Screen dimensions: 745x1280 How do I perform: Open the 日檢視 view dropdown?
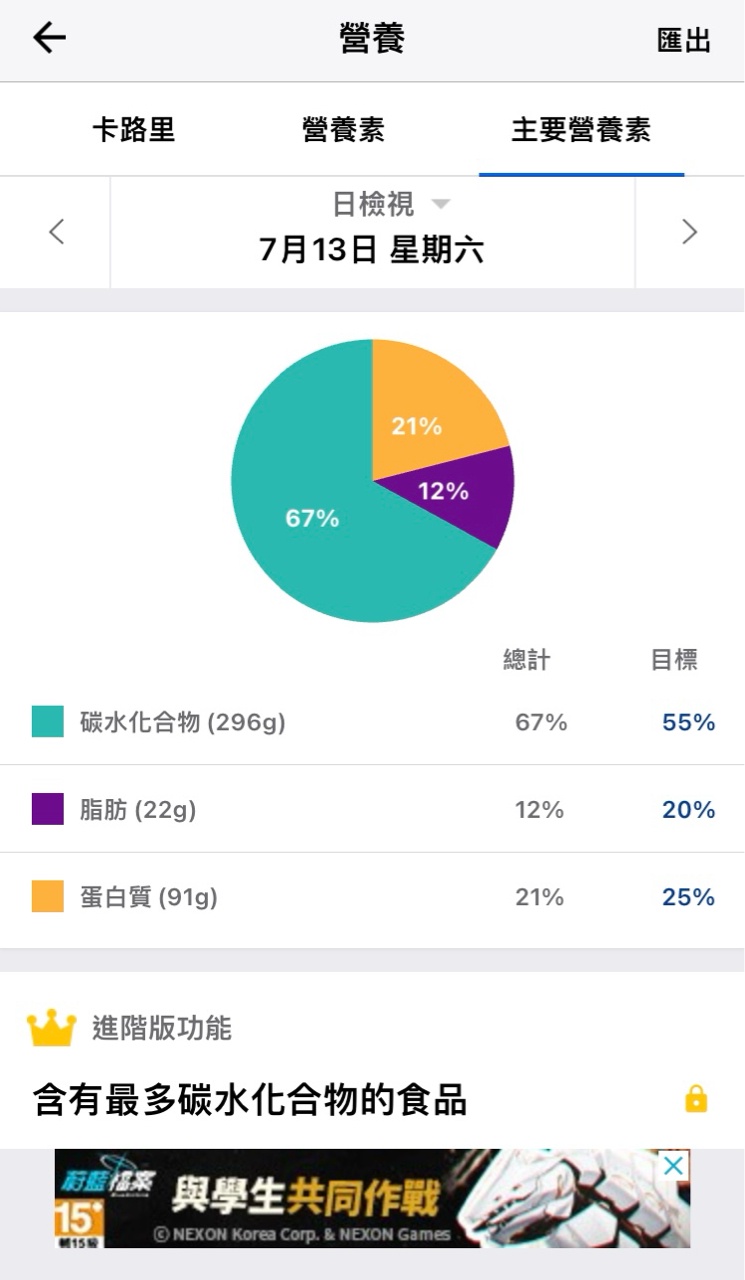(372, 204)
